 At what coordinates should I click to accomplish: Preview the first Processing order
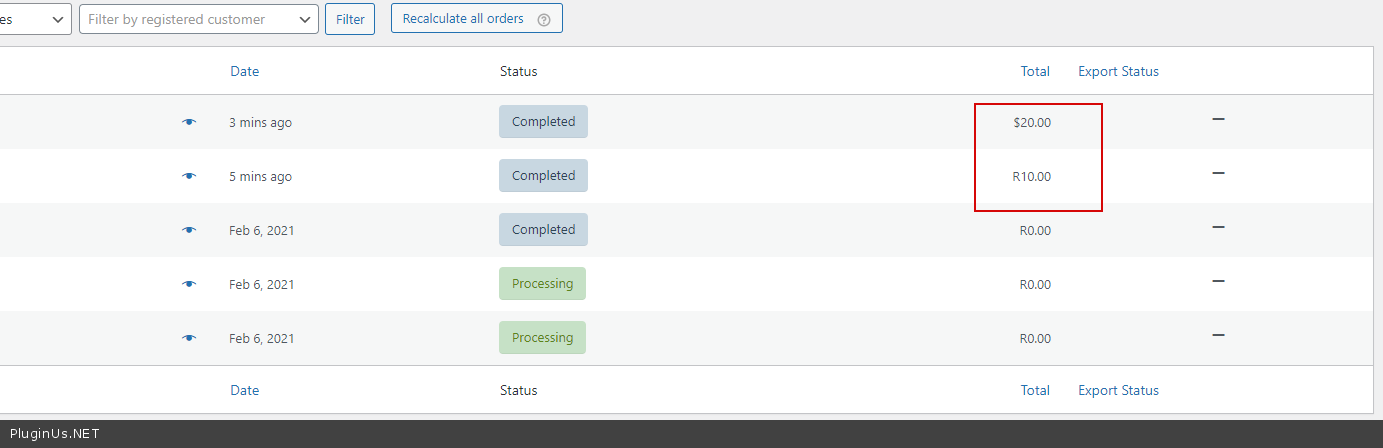189,284
